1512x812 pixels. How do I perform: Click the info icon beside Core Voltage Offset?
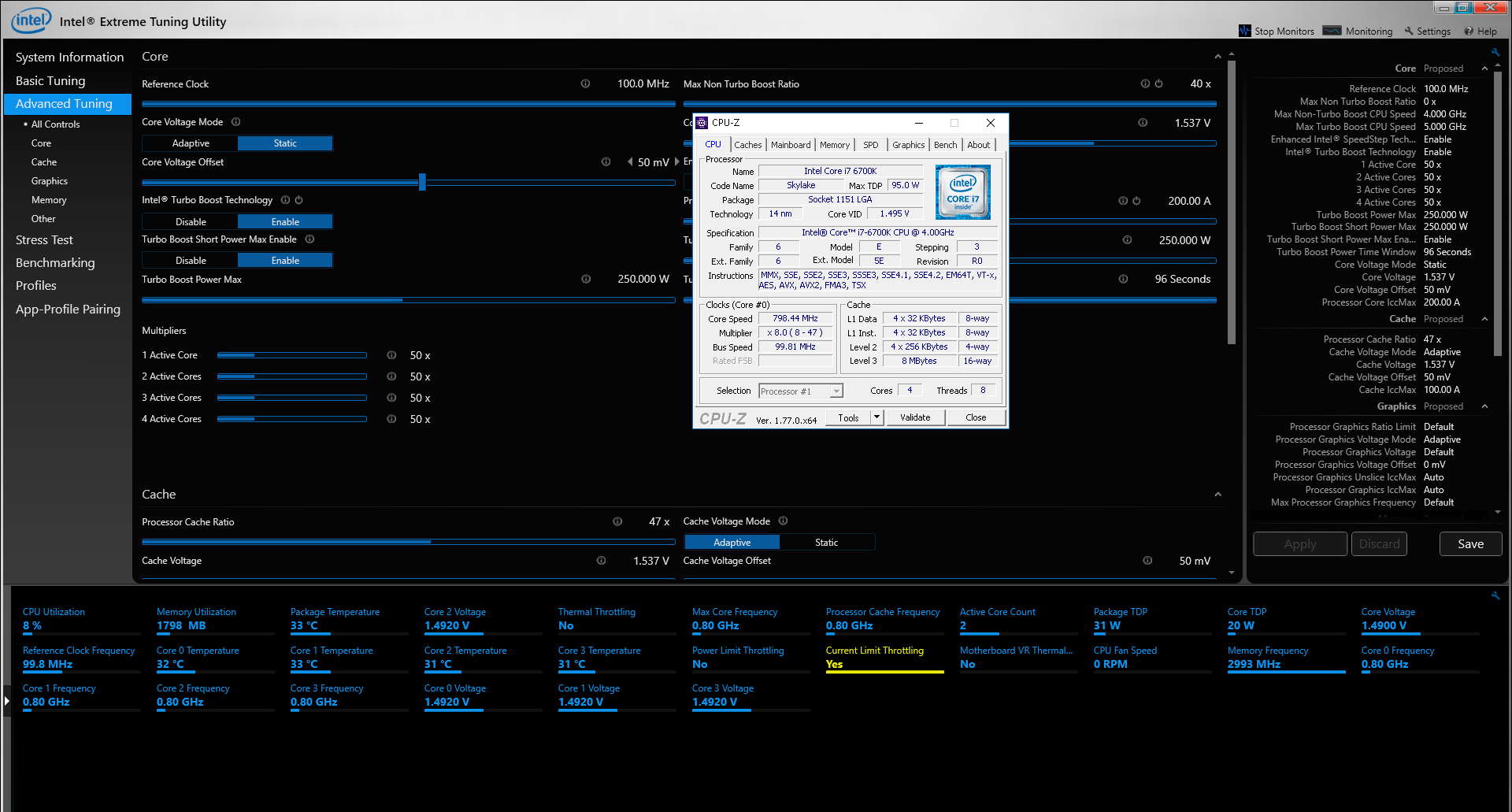point(606,161)
